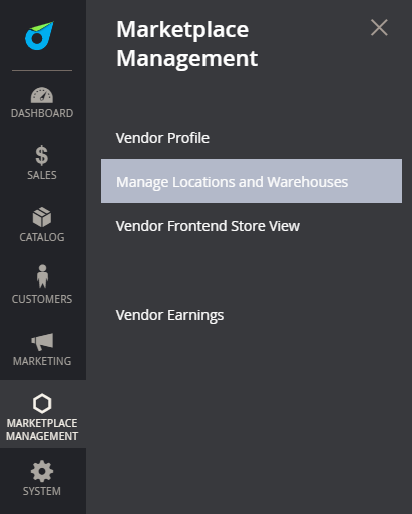Open System via the gear icon
412x514 pixels.
(42, 471)
